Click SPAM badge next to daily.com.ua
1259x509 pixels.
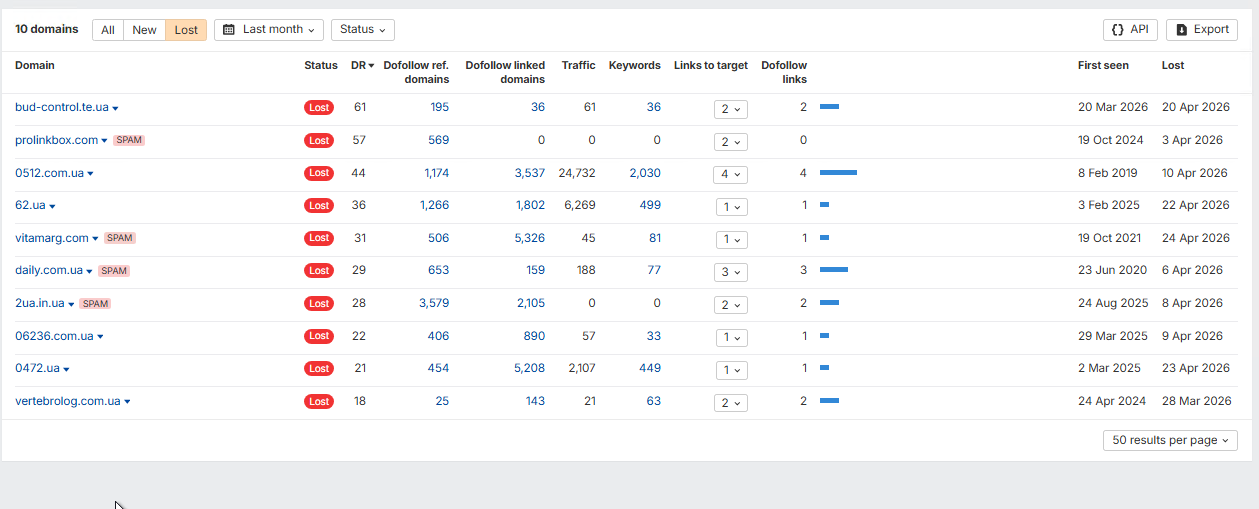pyautogui.click(x=114, y=271)
